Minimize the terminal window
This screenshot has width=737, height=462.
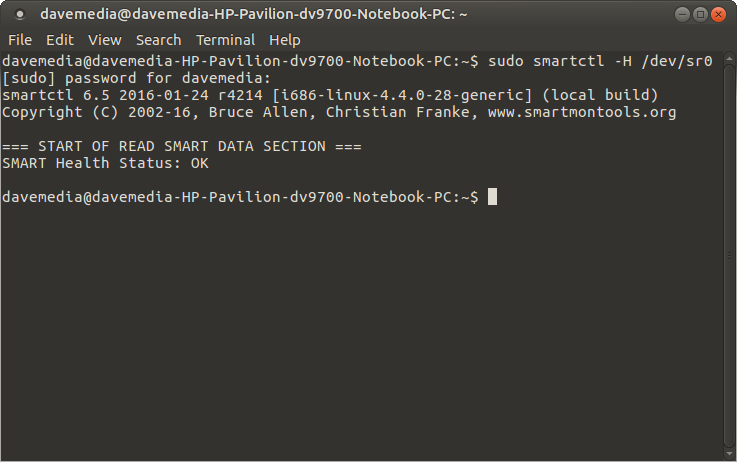pyautogui.click(x=682, y=15)
